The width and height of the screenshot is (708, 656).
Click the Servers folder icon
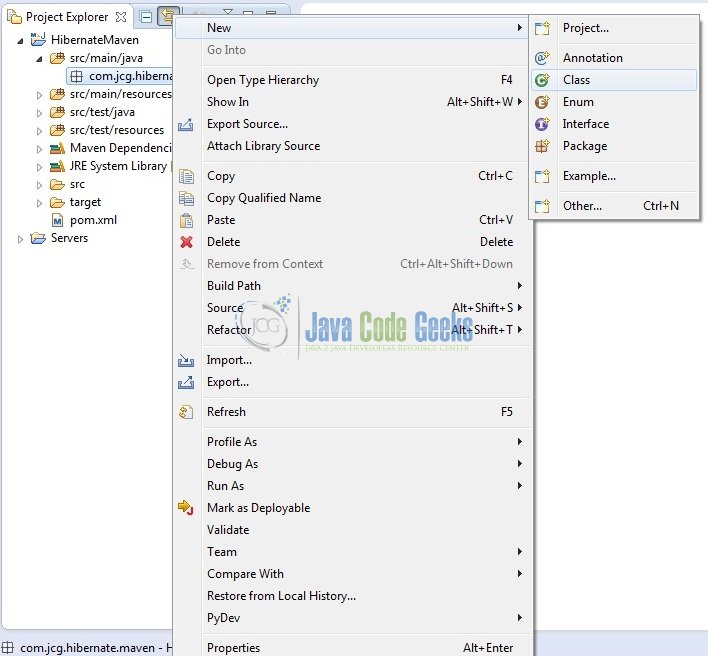[38, 238]
